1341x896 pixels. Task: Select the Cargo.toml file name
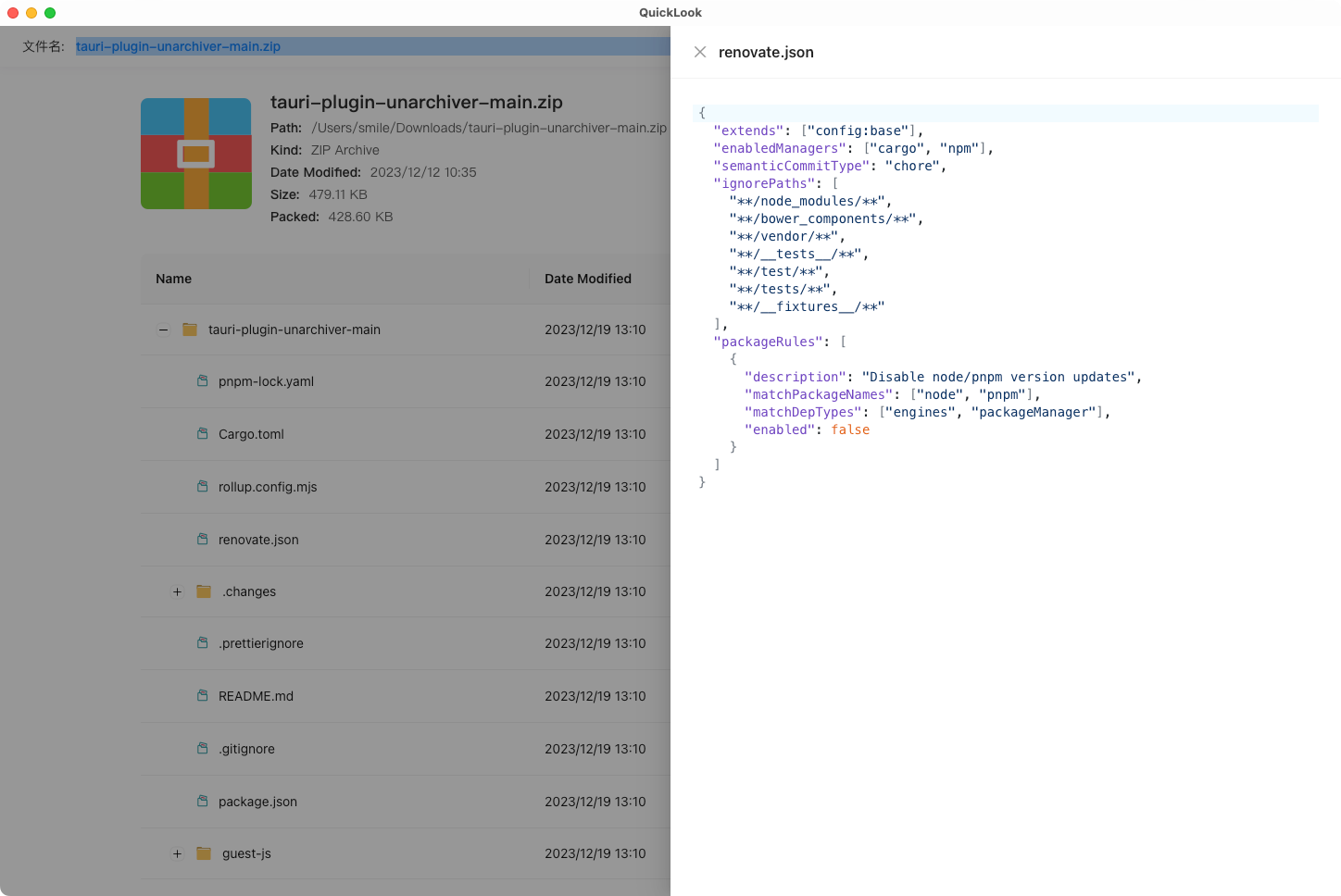(251, 434)
